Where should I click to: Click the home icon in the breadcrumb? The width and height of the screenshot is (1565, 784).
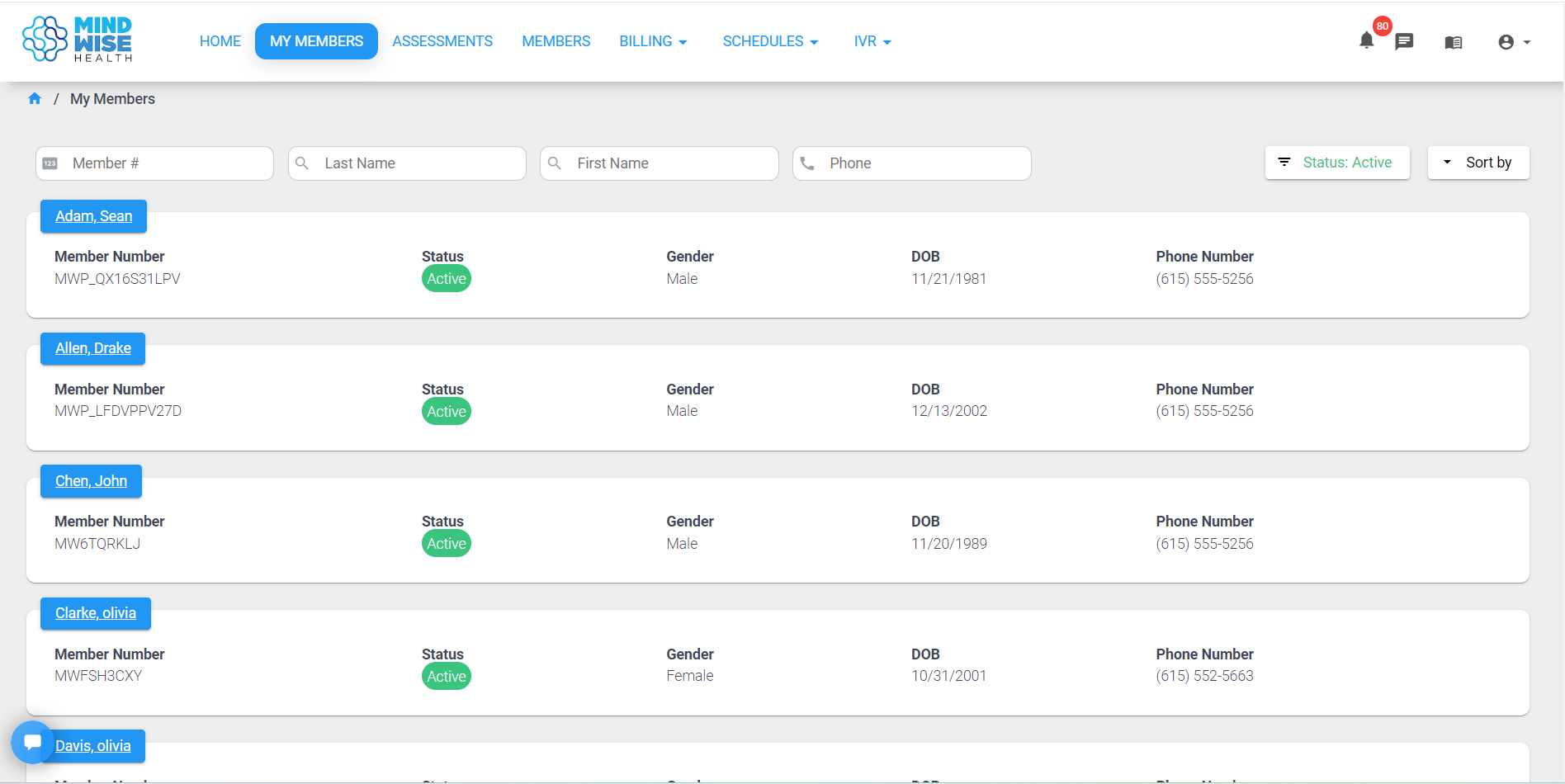click(35, 97)
